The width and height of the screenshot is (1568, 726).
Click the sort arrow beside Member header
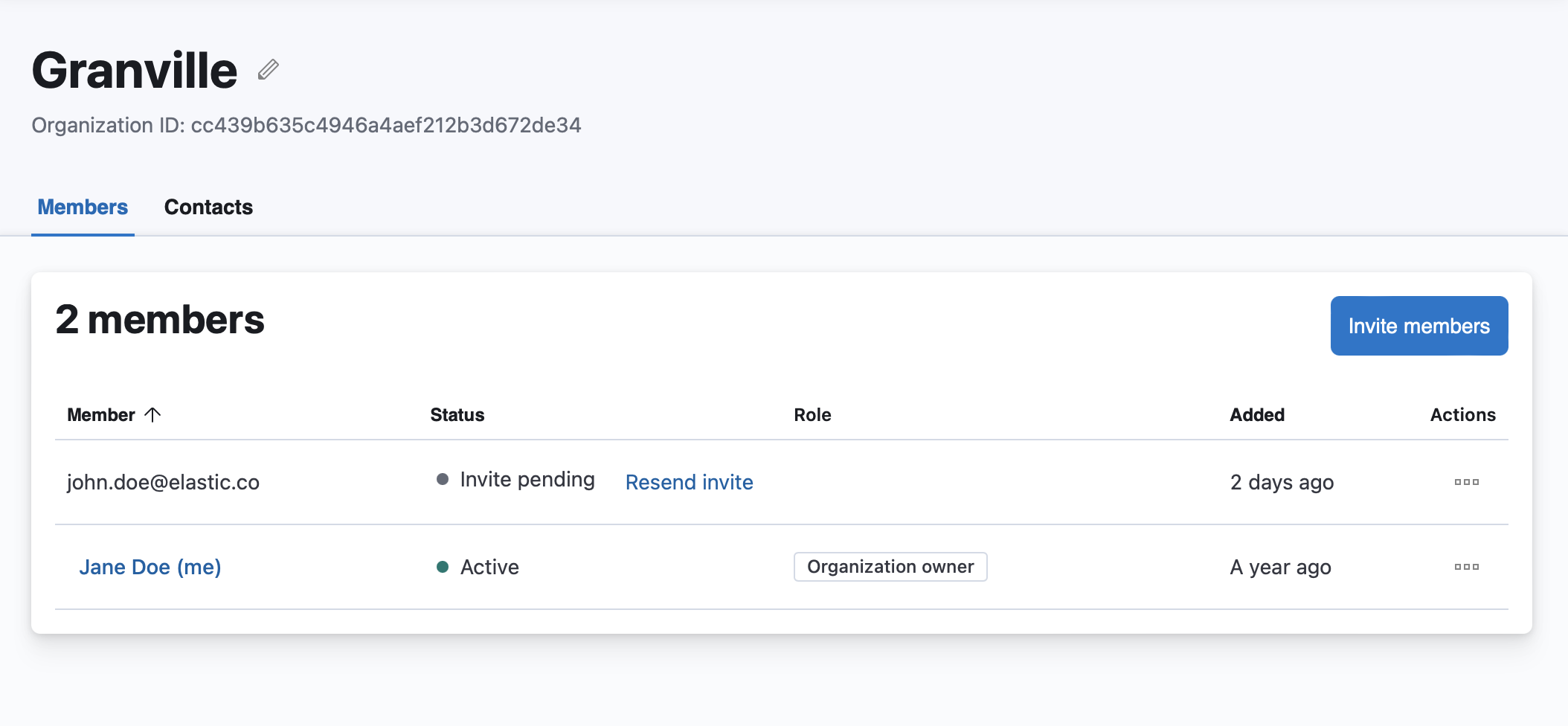tap(152, 414)
